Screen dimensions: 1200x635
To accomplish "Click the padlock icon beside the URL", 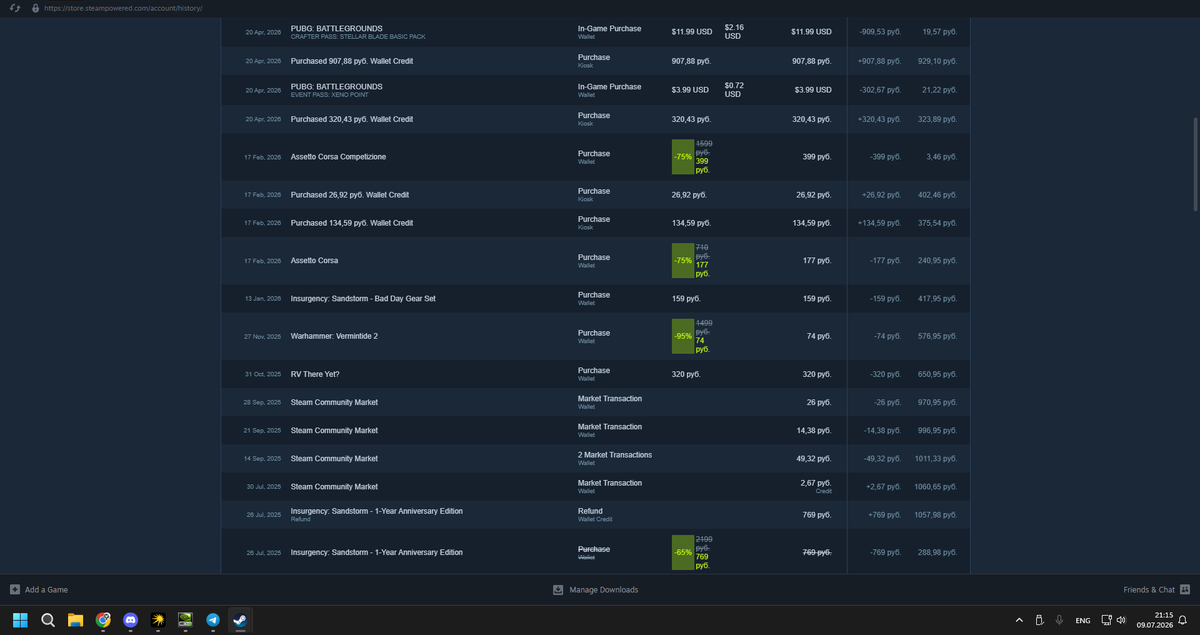I will pyautogui.click(x=35, y=8).
